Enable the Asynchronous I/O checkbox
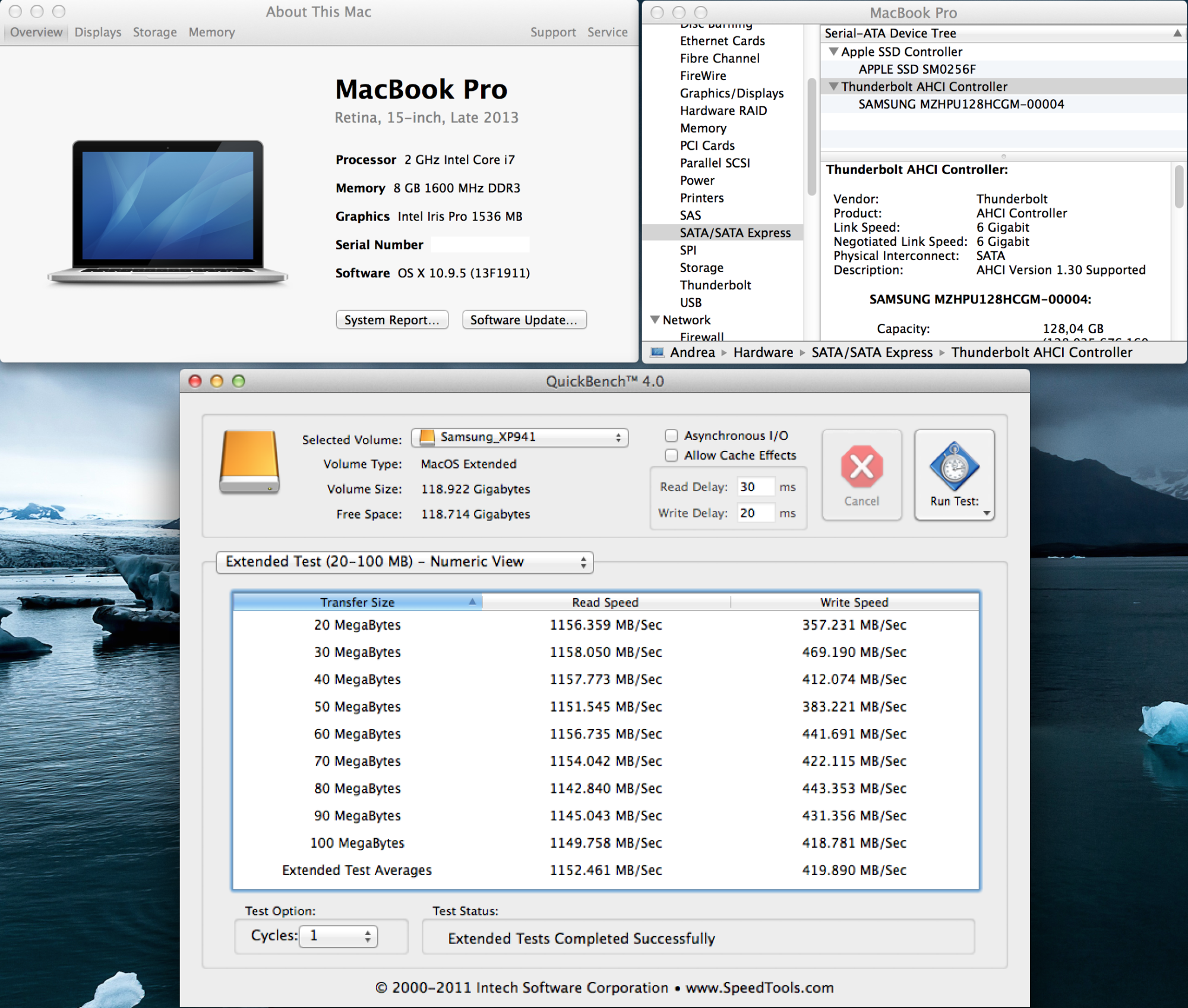1188x1008 pixels. (x=671, y=435)
